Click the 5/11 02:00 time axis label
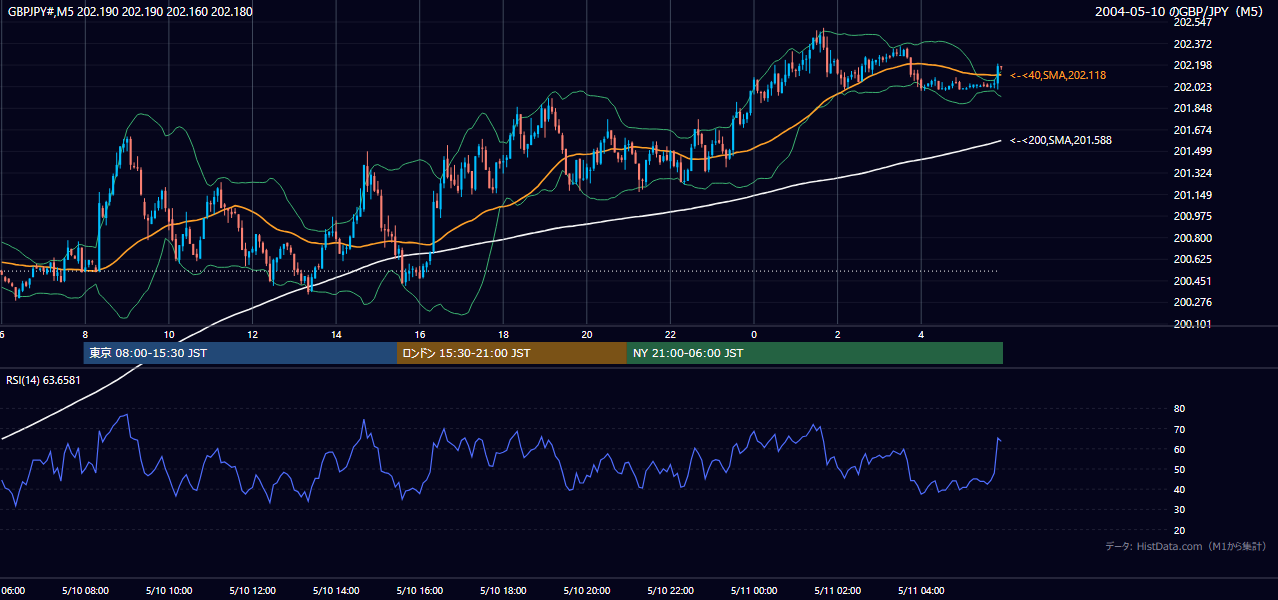 coord(837,591)
